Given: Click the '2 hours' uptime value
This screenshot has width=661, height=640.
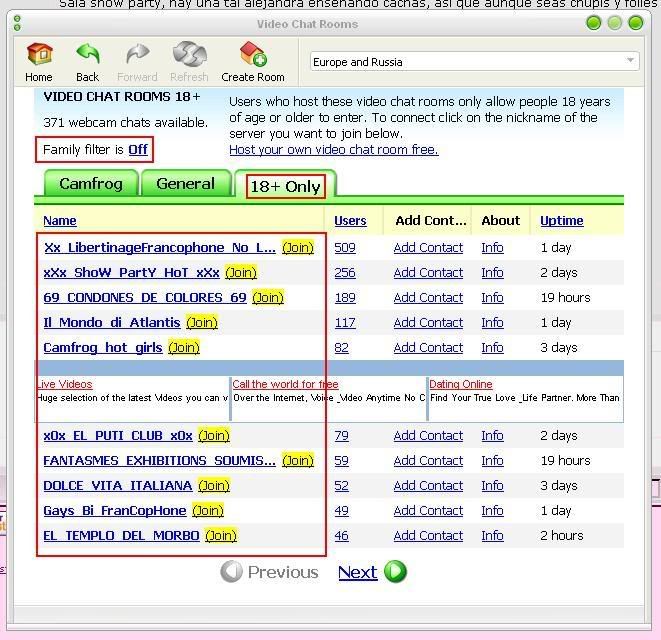Looking at the screenshot, I should (x=562, y=535).
